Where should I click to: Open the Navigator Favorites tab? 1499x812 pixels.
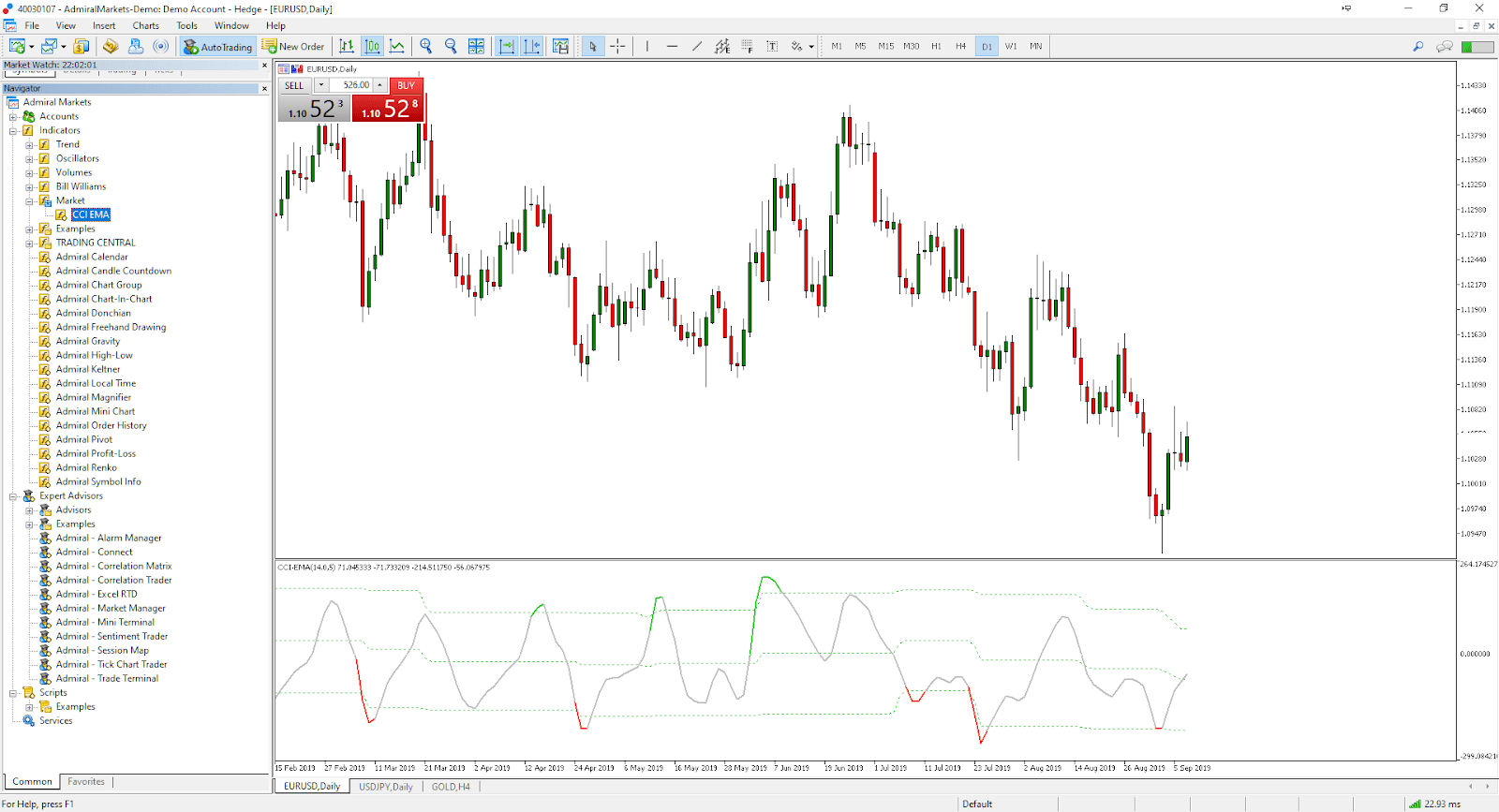point(86,781)
